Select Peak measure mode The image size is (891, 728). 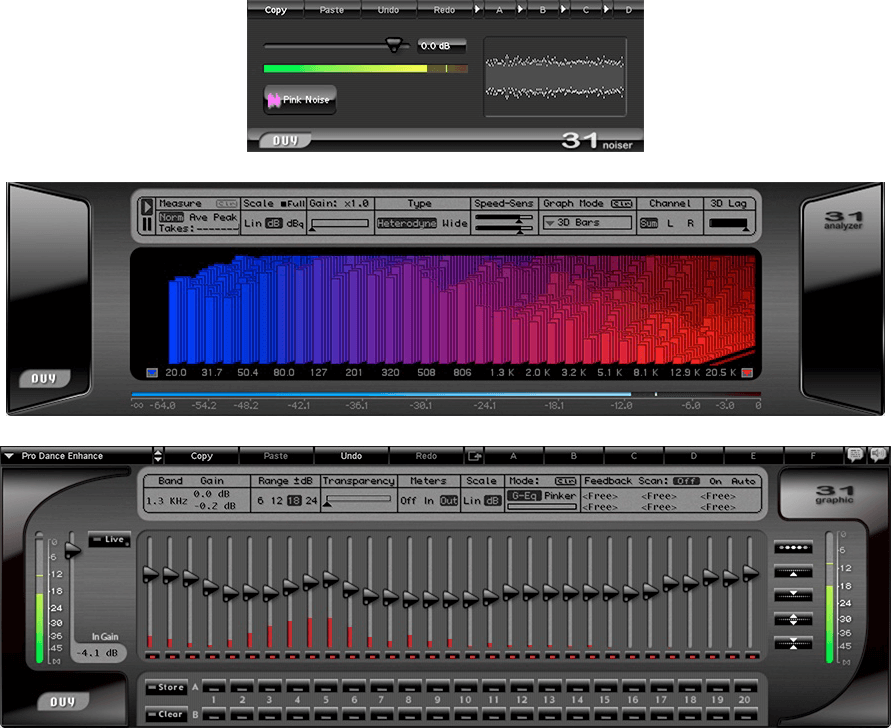pyautogui.click(x=225, y=217)
